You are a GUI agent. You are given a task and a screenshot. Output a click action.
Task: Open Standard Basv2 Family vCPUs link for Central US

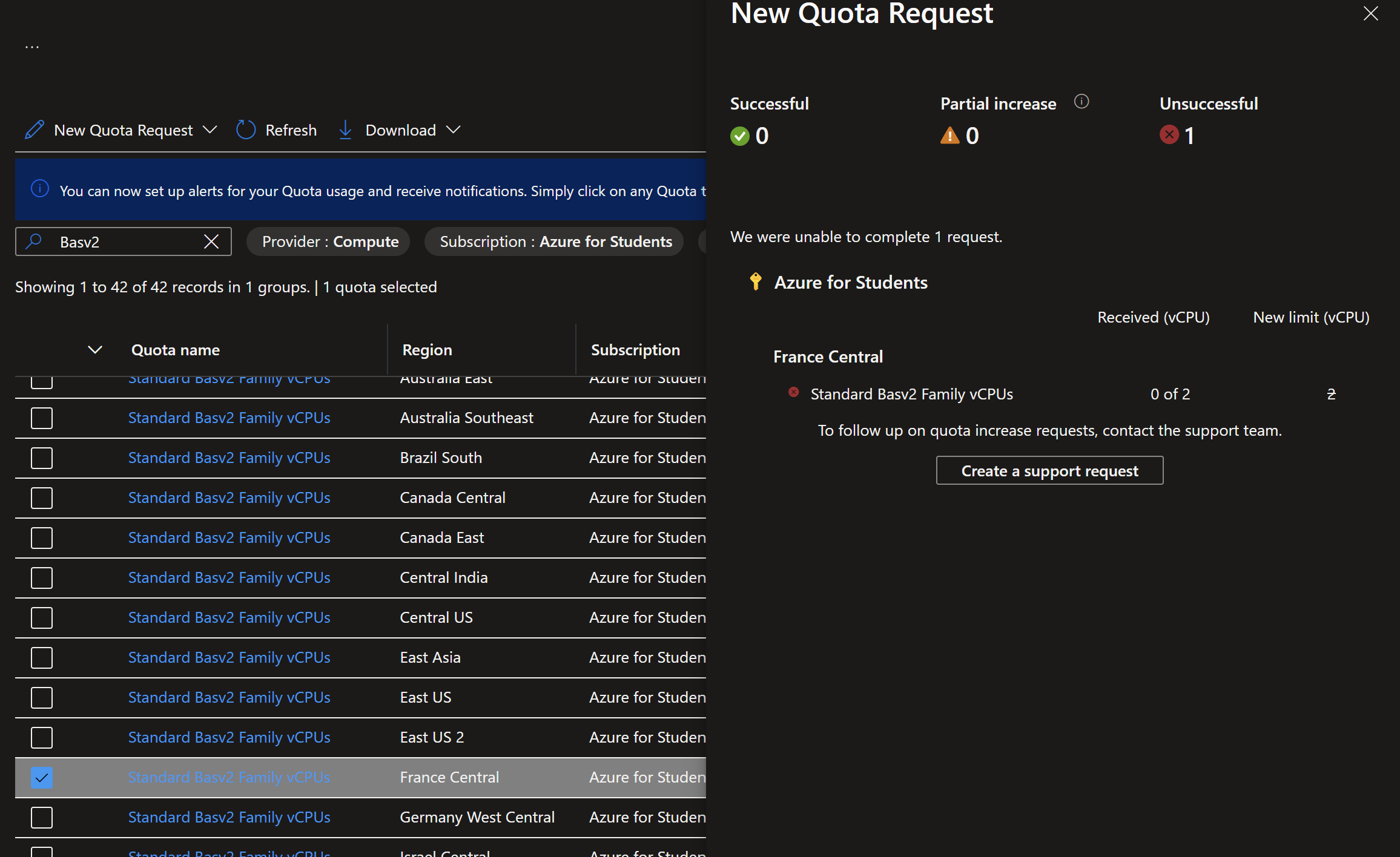229,618
